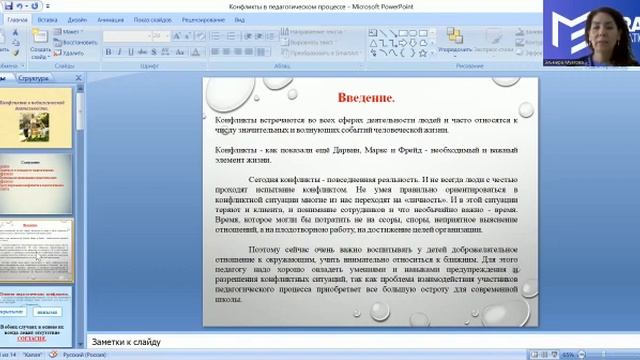The width and height of the screenshot is (640, 360).
Task: Switch to the Вставка tab
Action: click(x=47, y=20)
